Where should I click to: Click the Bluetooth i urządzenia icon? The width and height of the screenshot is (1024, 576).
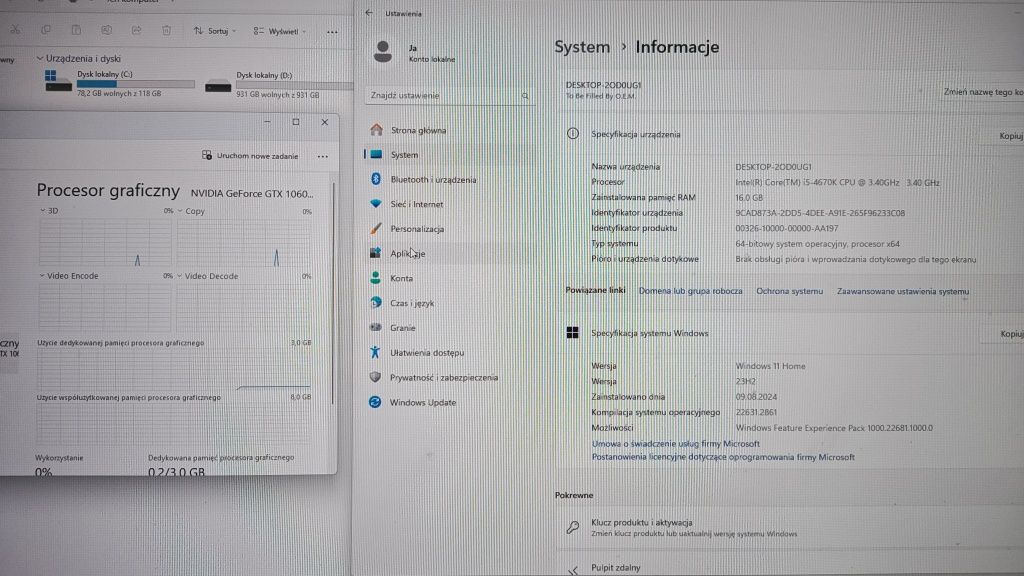pos(376,179)
